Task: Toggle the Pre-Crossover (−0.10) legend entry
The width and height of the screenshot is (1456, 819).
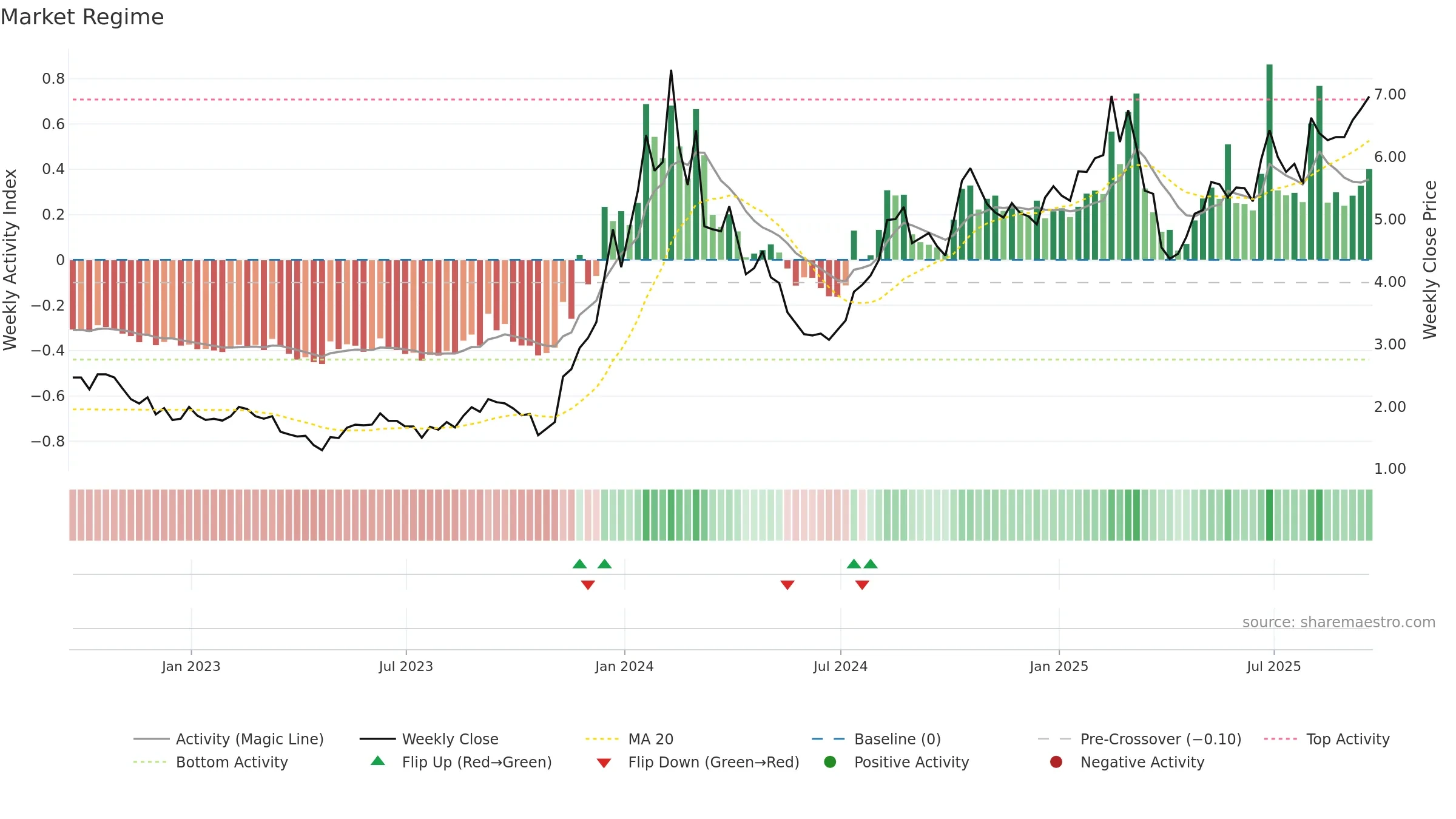Action: point(1139,739)
